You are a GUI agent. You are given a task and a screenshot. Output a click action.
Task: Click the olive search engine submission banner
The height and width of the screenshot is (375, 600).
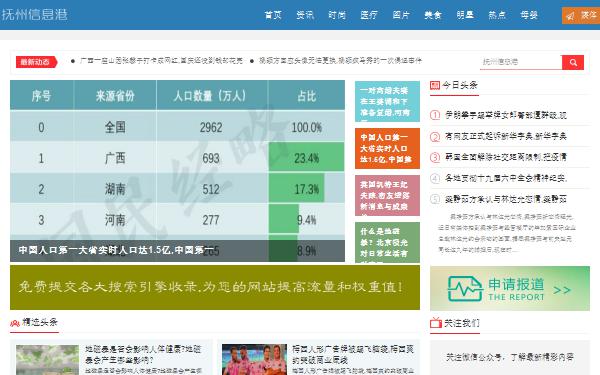tap(215, 287)
